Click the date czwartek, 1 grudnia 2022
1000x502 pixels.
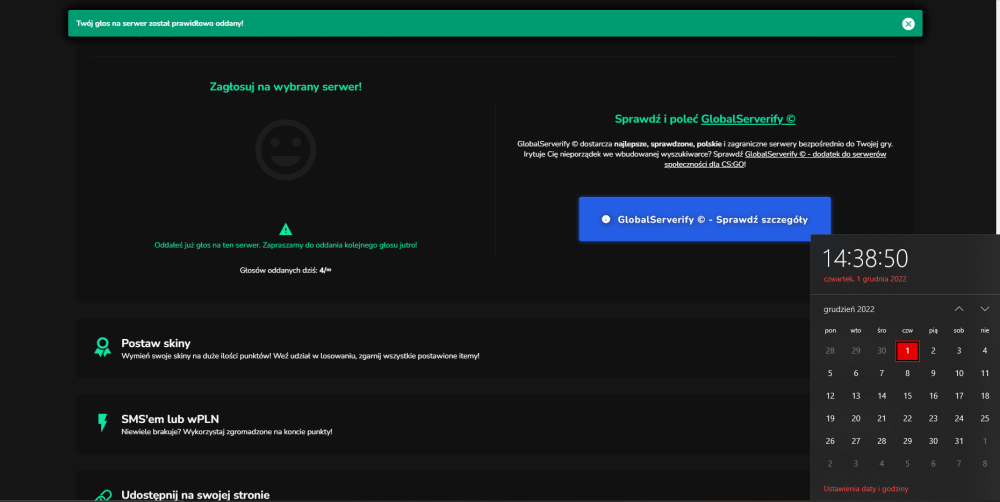[x=865, y=279]
